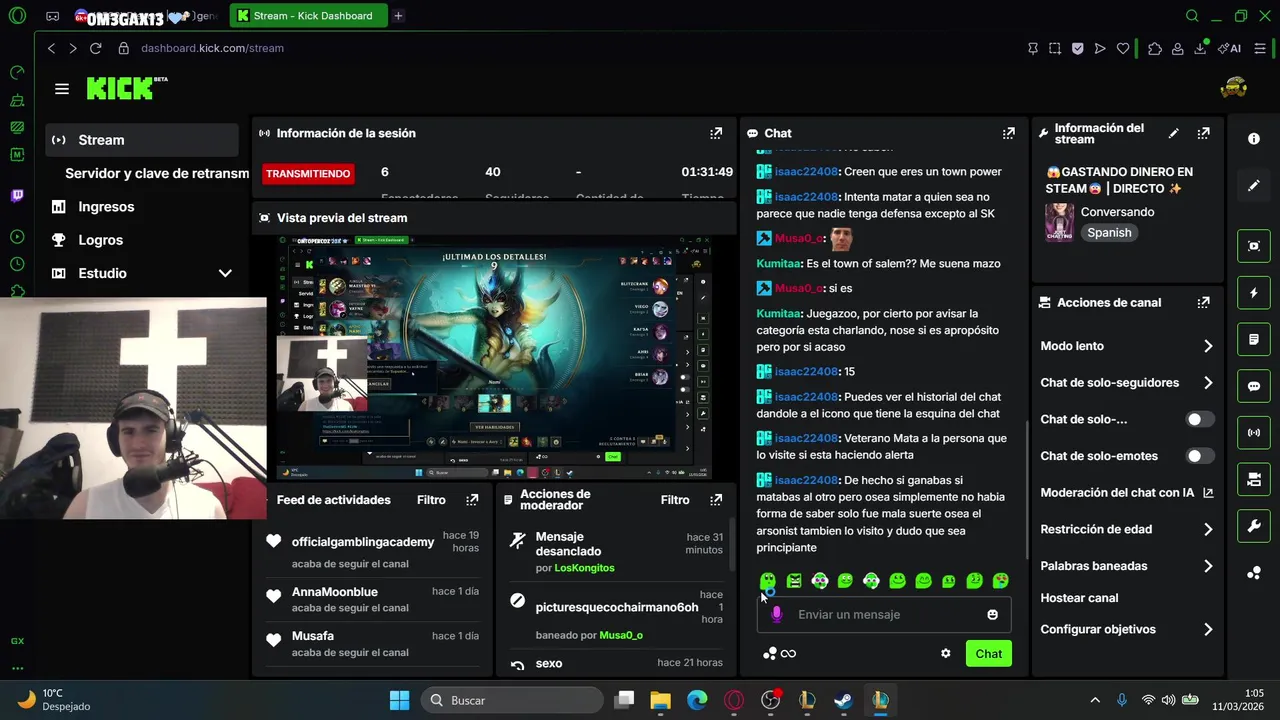Open Windows Start menu
The image size is (1280, 720).
point(399,700)
